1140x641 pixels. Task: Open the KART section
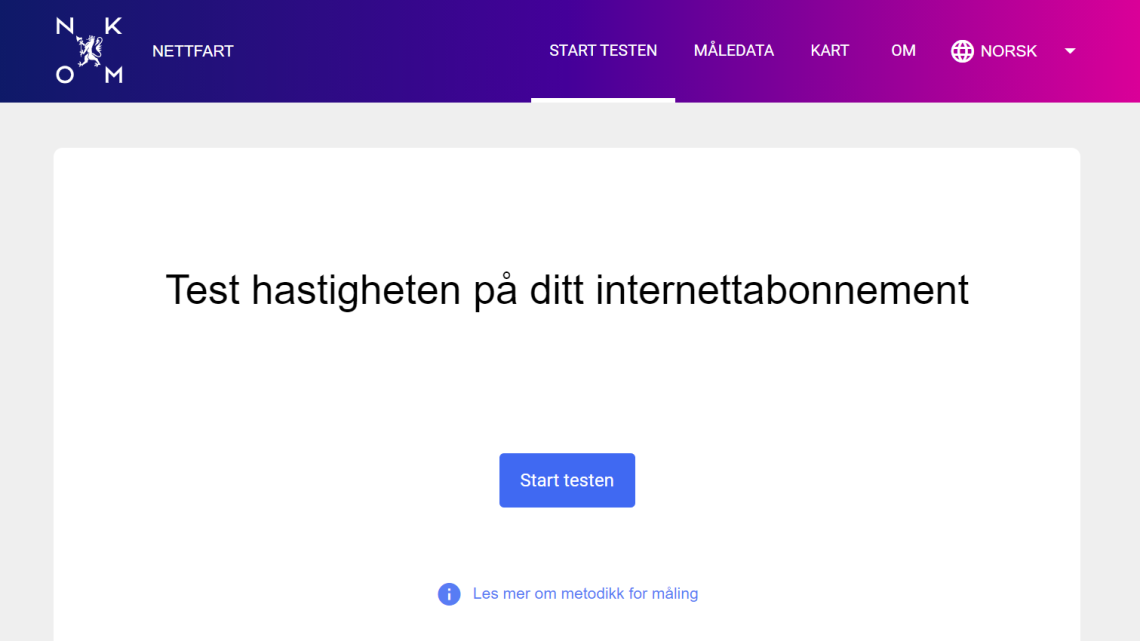coord(829,50)
